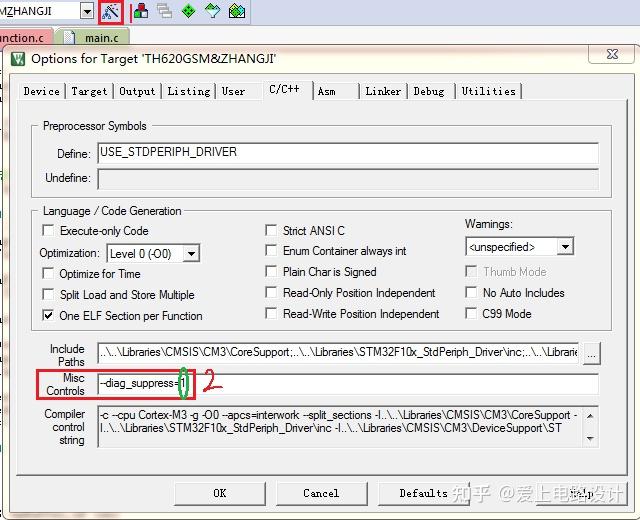Uncheck One ELF Section per Function
Screen dimensions: 640x520
(48, 315)
